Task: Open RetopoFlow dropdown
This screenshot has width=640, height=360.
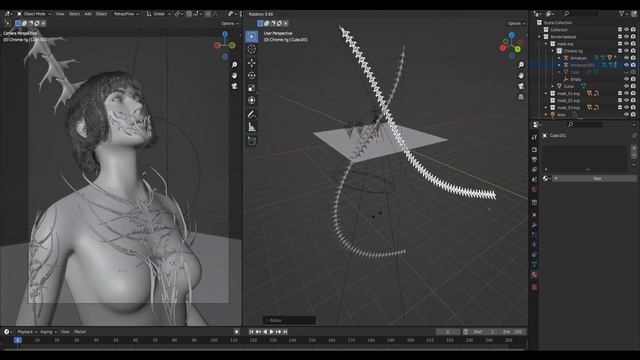Action: [x=126, y=14]
